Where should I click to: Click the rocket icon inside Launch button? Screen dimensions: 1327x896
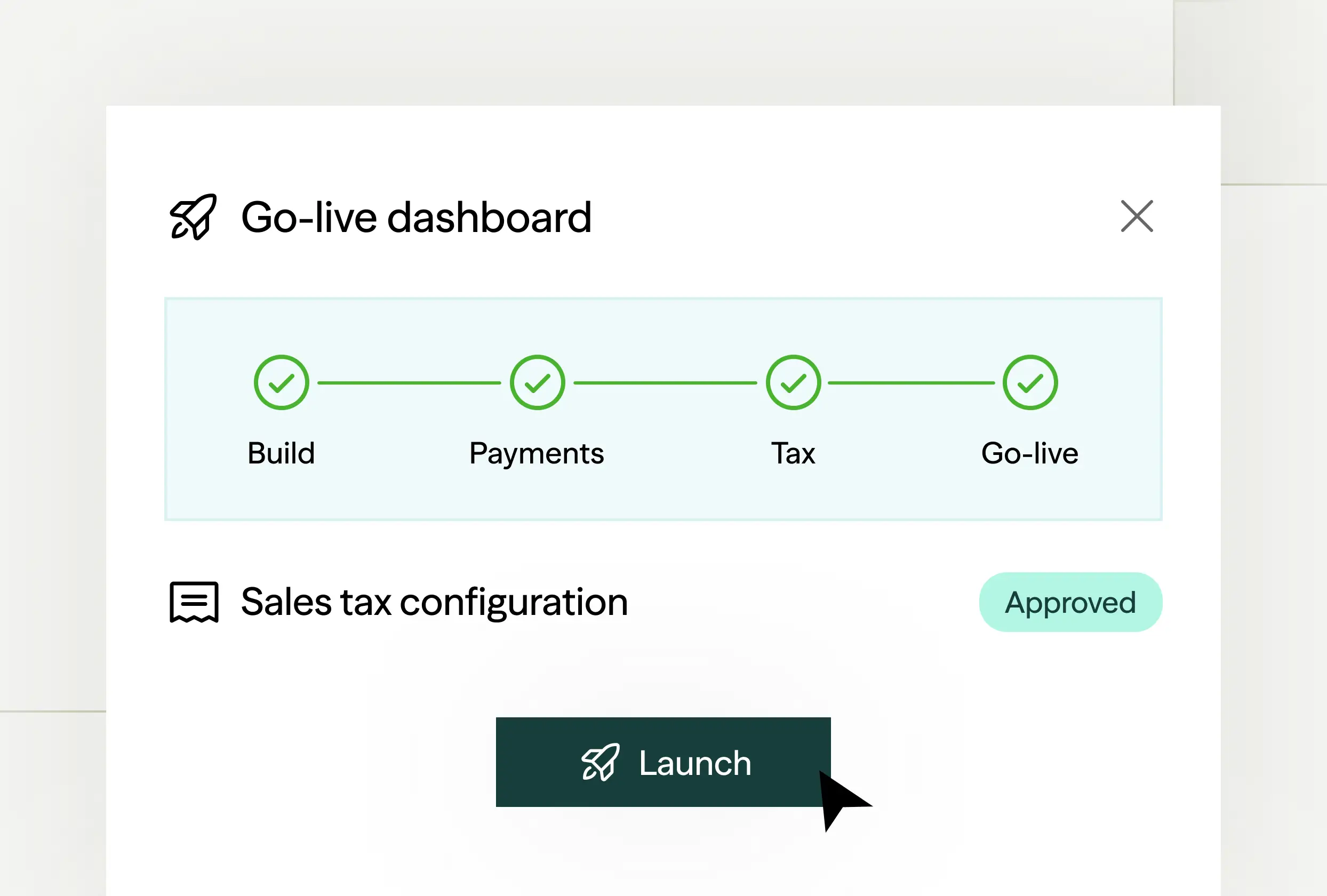point(600,762)
